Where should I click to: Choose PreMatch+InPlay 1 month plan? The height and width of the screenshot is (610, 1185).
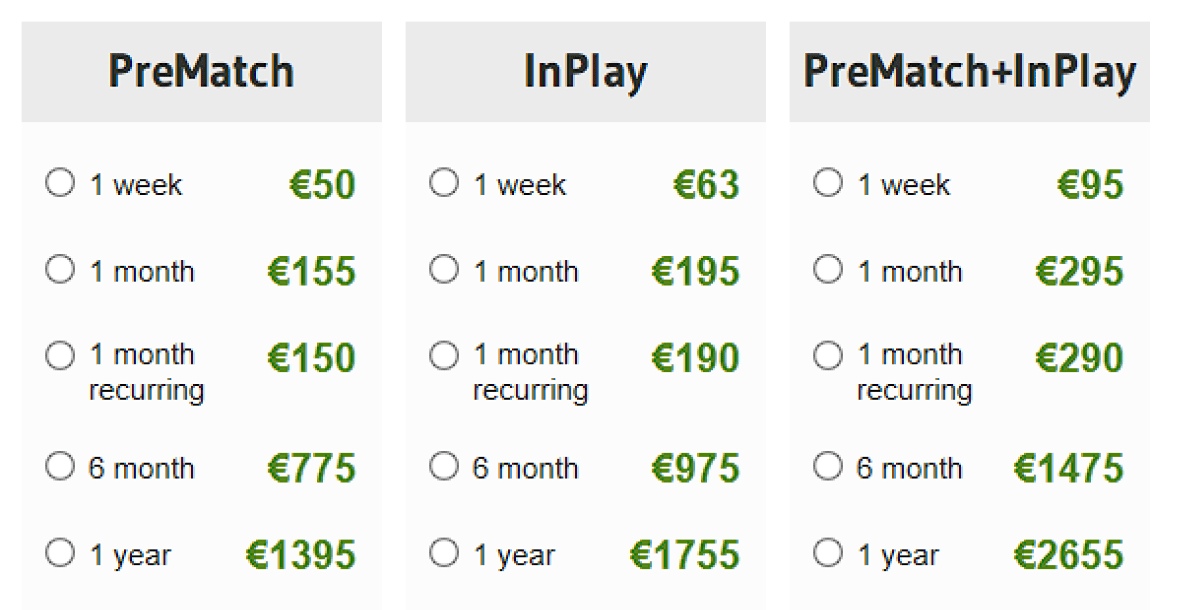[828, 269]
